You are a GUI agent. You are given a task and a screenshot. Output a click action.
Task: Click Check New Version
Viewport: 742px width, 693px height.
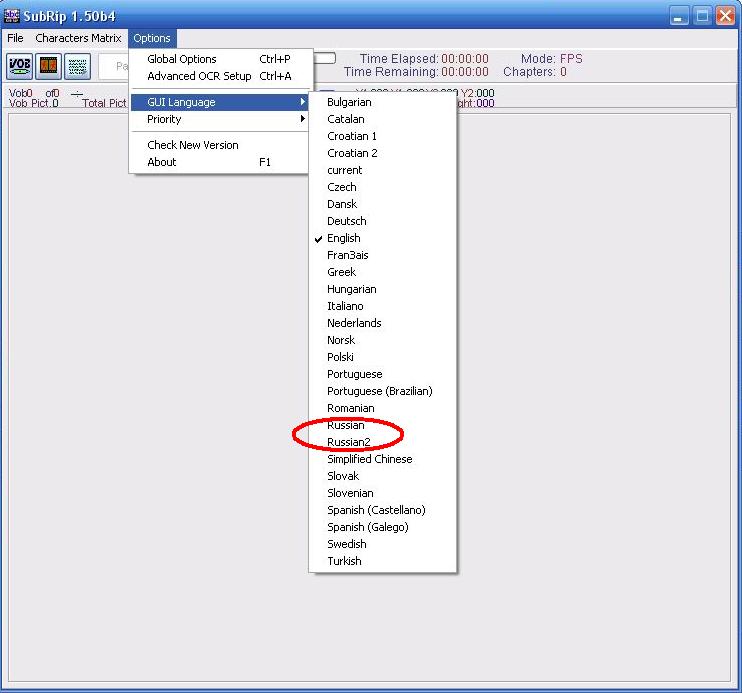pyautogui.click(x=193, y=145)
